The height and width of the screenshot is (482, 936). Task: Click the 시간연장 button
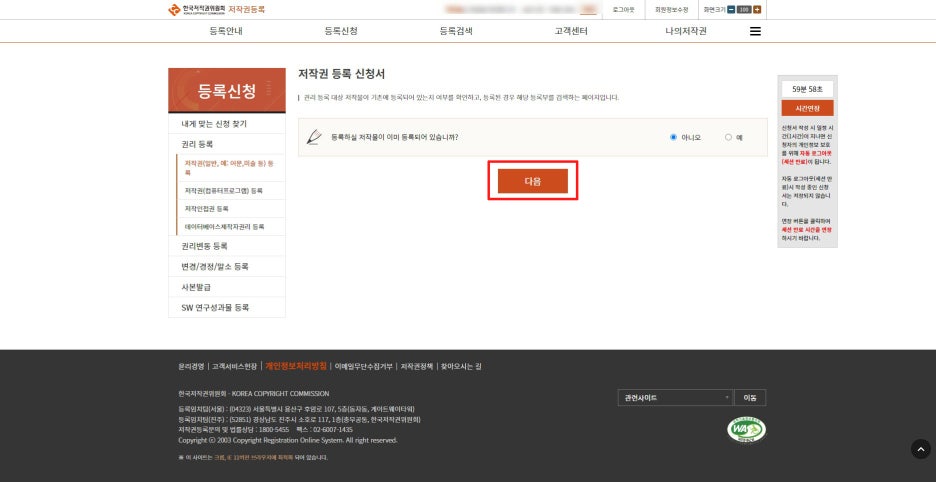tap(807, 108)
